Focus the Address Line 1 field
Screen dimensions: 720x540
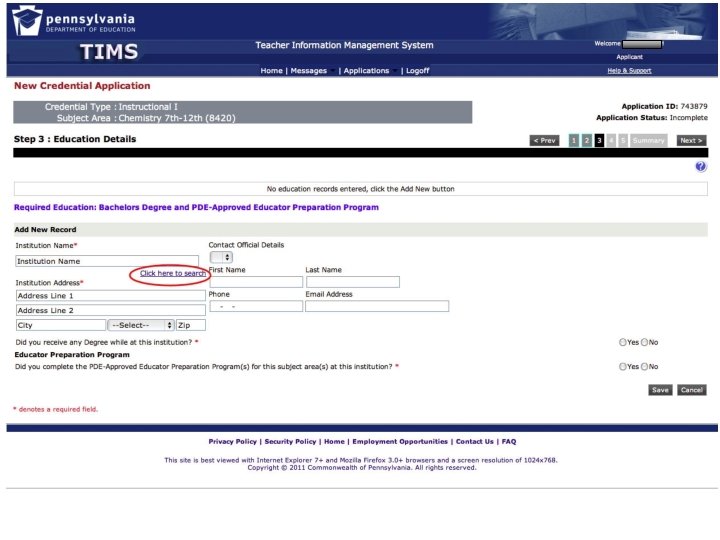click(x=110, y=296)
